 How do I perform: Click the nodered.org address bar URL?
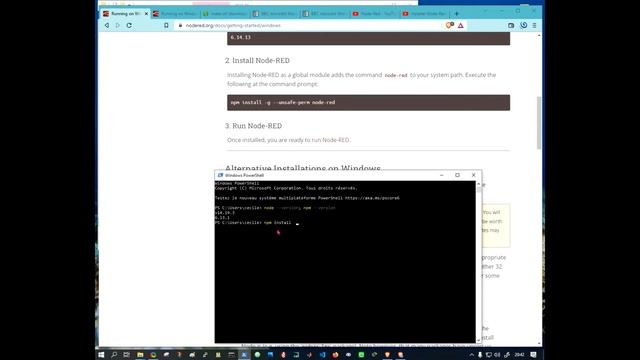[233, 25]
